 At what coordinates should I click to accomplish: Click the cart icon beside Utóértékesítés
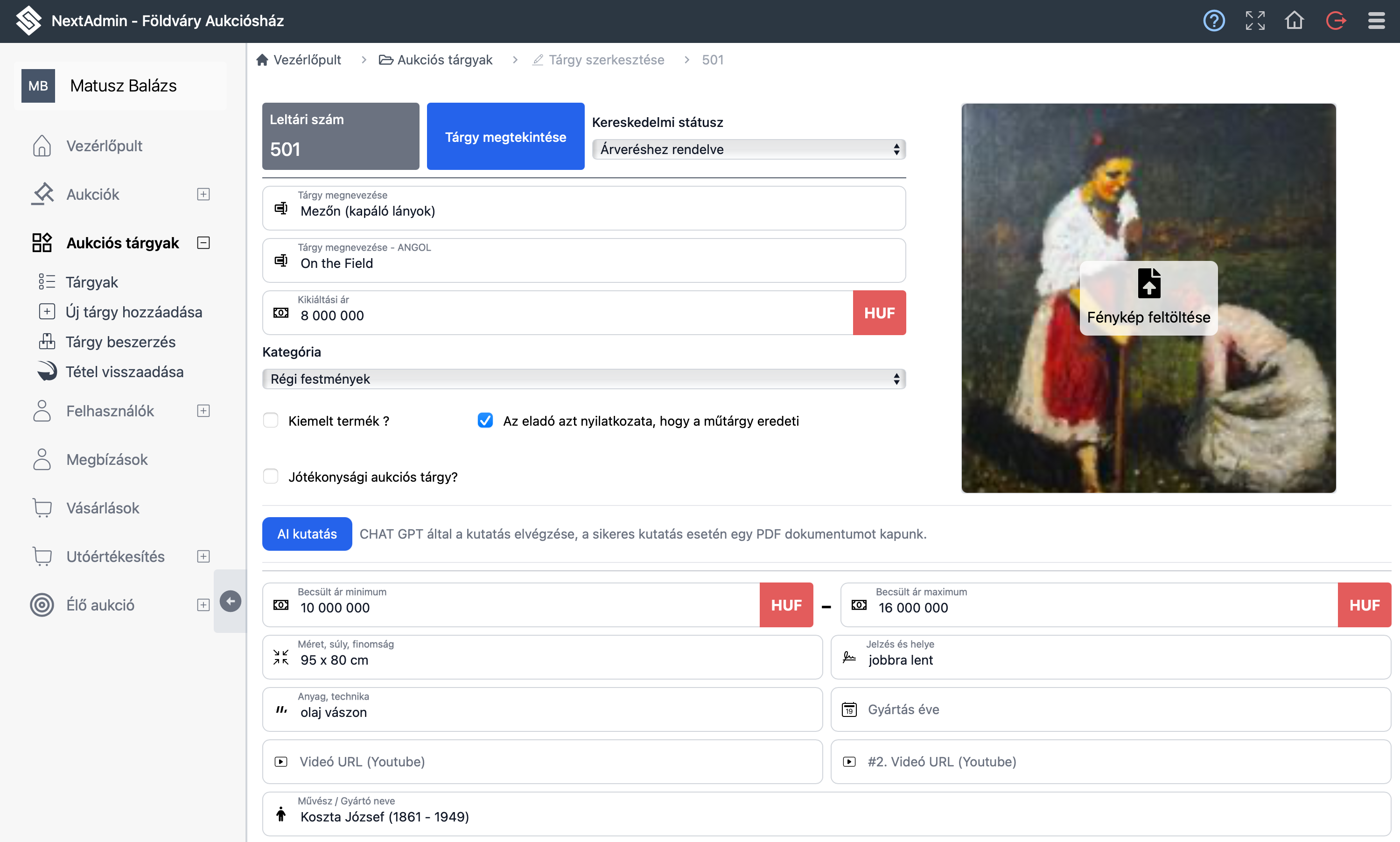(x=42, y=557)
